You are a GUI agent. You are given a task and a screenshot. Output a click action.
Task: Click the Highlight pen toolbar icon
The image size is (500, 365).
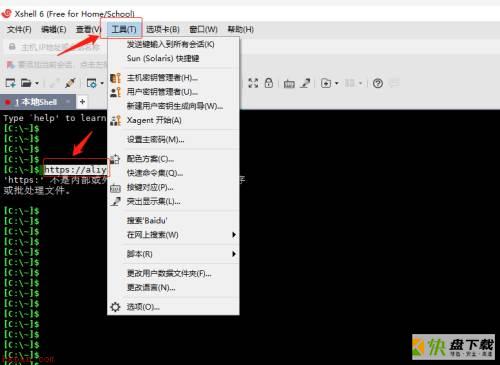(x=305, y=83)
